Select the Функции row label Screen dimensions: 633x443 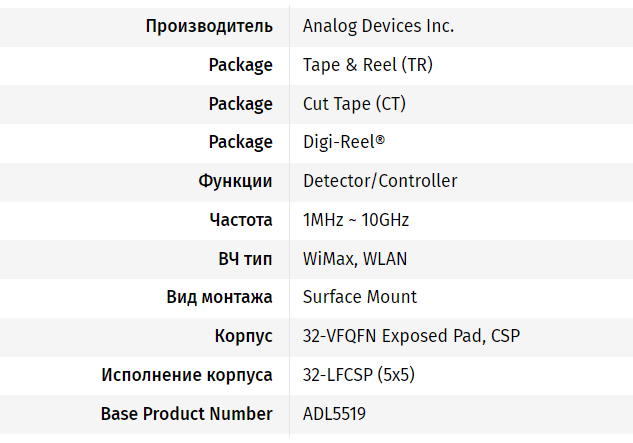pyautogui.click(x=235, y=181)
